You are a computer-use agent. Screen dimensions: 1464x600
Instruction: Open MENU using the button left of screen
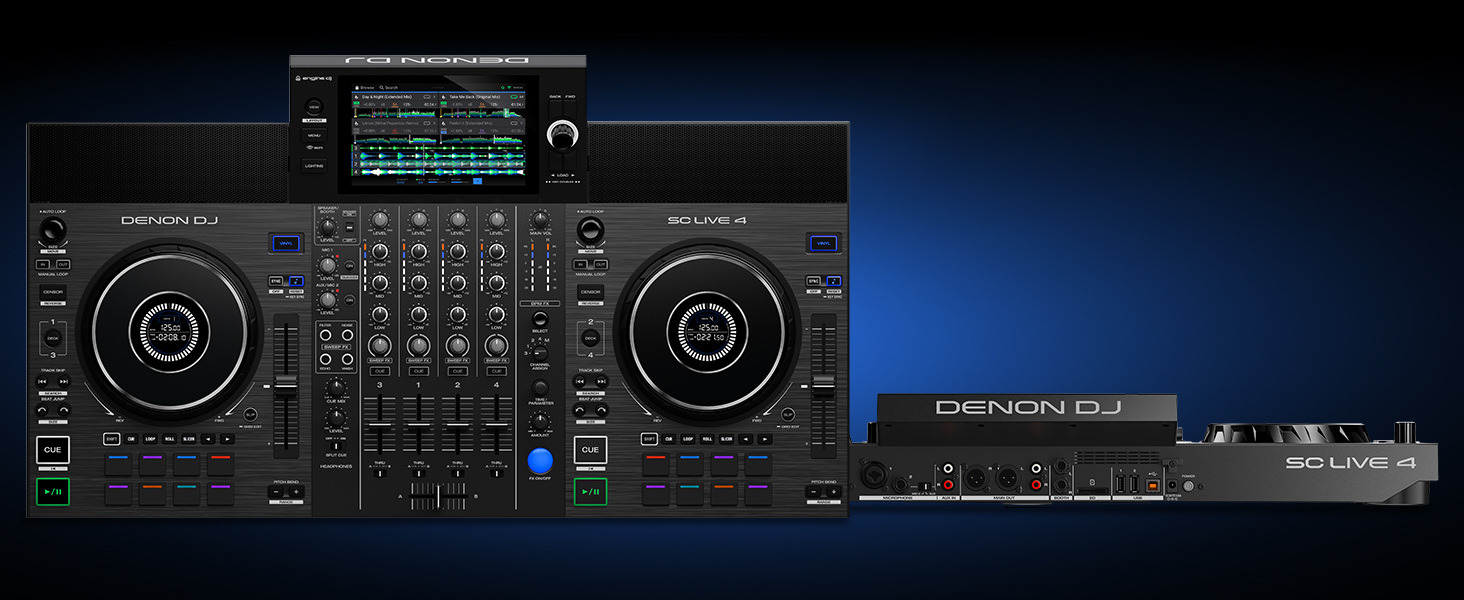pos(314,134)
